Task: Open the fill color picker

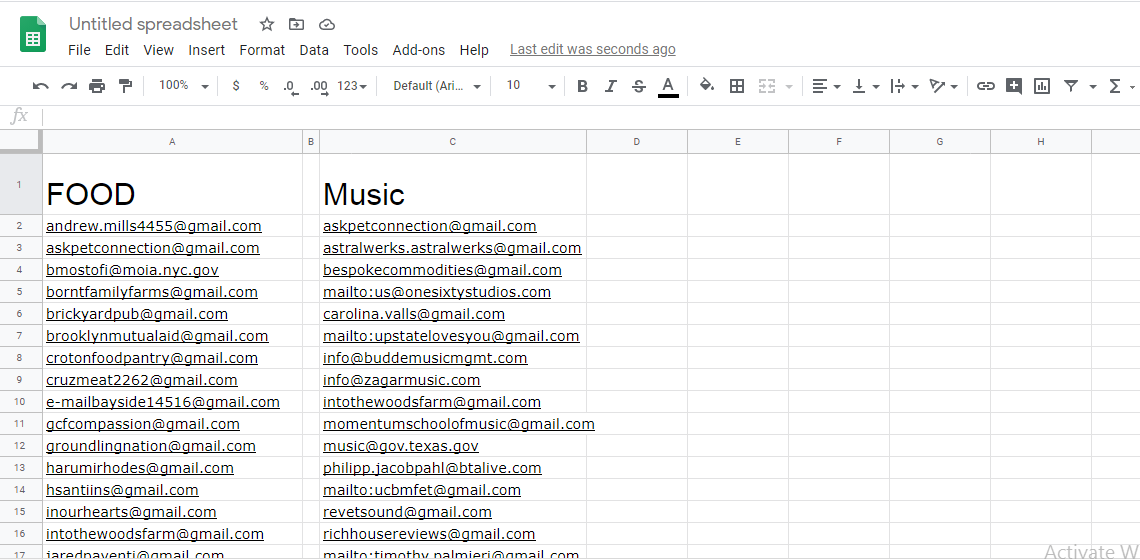Action: tap(707, 86)
